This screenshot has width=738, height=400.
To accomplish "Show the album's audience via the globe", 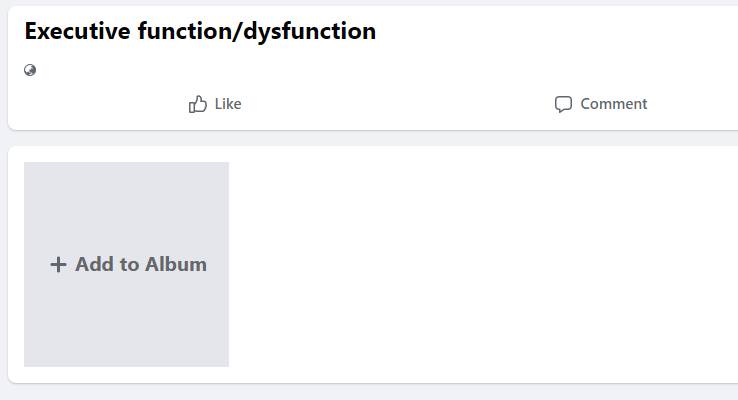I will point(30,70).
